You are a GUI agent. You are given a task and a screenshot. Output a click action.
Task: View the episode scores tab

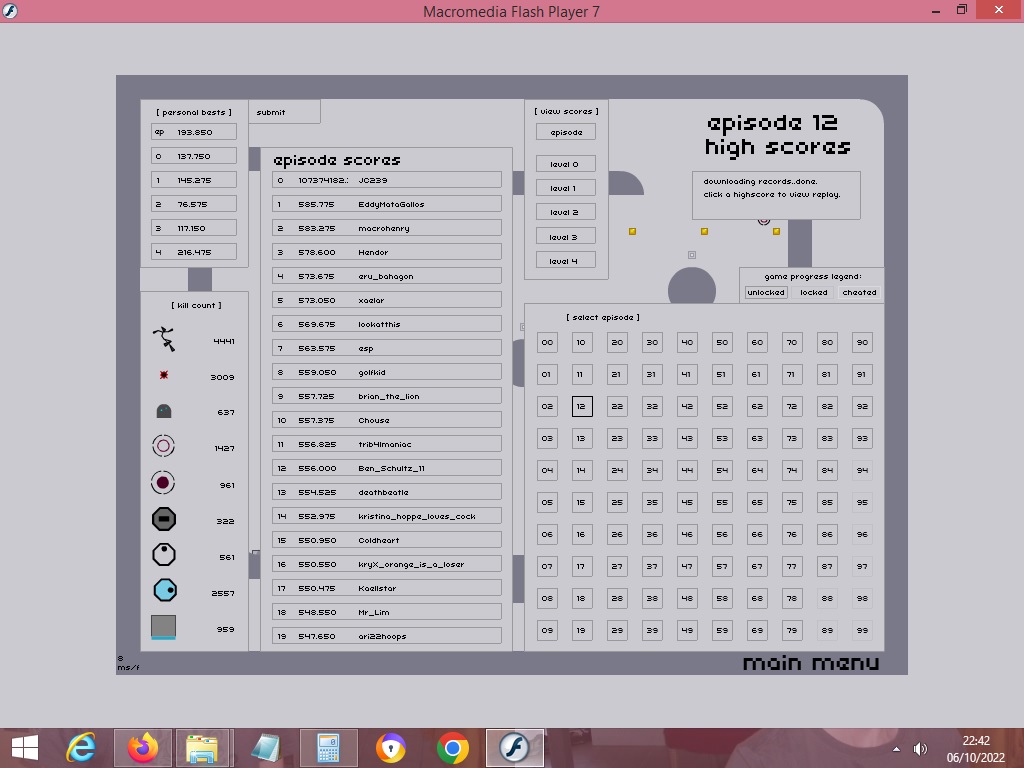pyautogui.click(x=565, y=132)
